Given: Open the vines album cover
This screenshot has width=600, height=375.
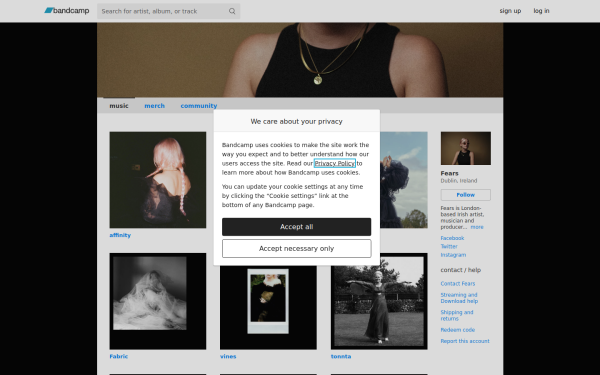Looking at the screenshot, I should [268, 308].
